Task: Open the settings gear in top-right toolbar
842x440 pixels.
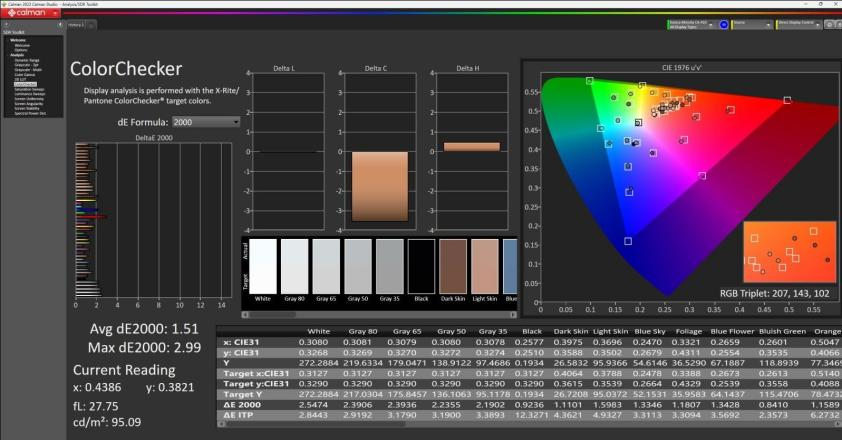Action: [830, 25]
